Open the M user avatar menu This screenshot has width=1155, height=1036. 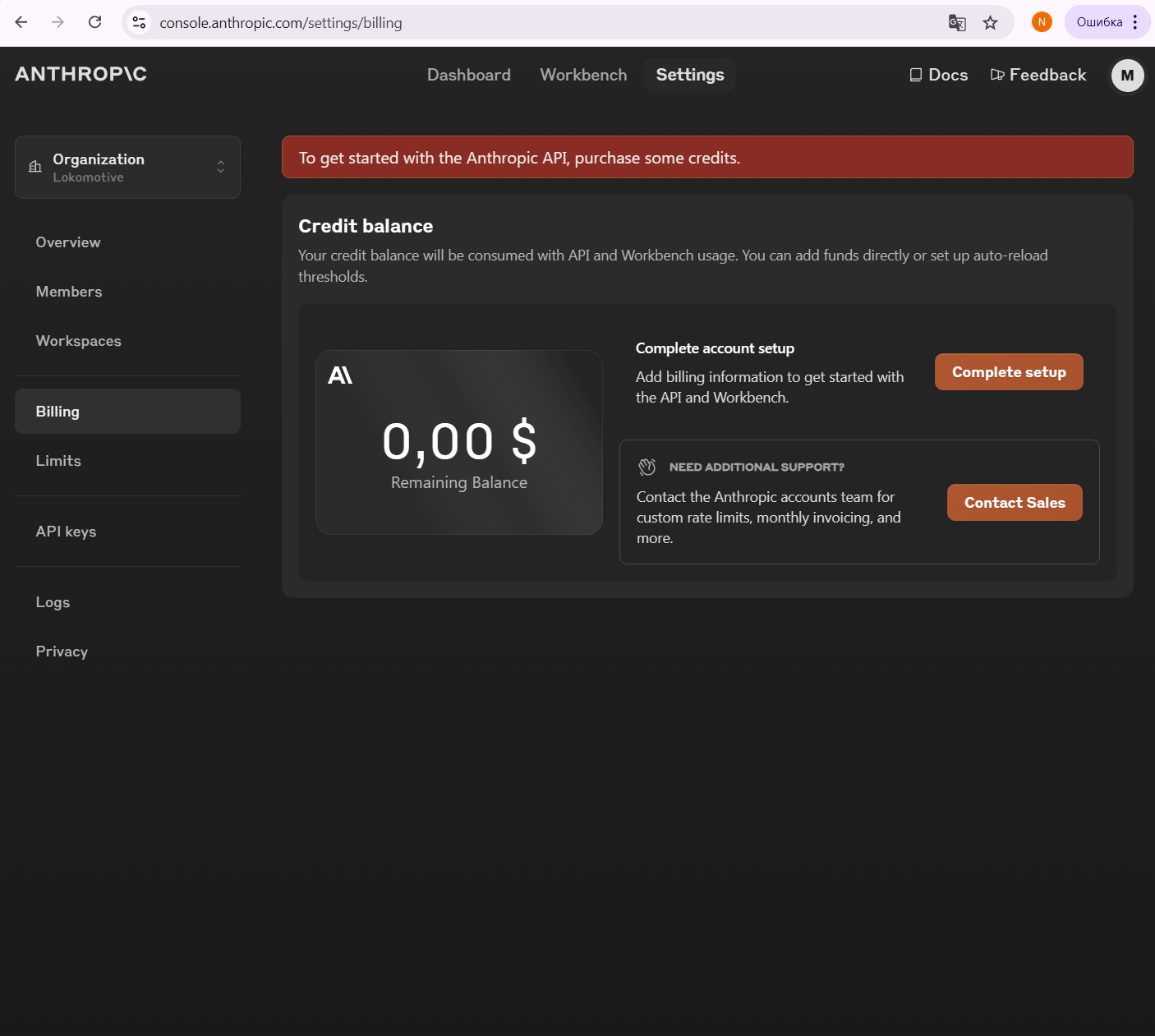(1127, 75)
